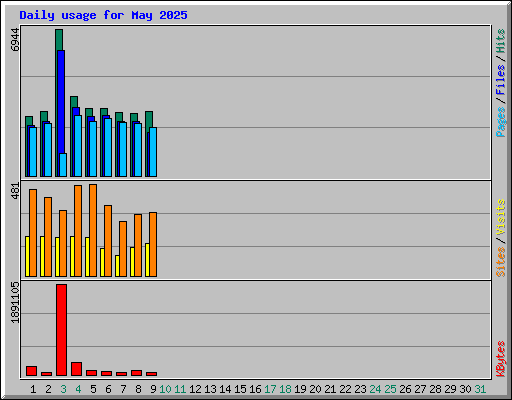Select the orange bar for day 4
This screenshot has height=400, width=512.
click(78, 231)
